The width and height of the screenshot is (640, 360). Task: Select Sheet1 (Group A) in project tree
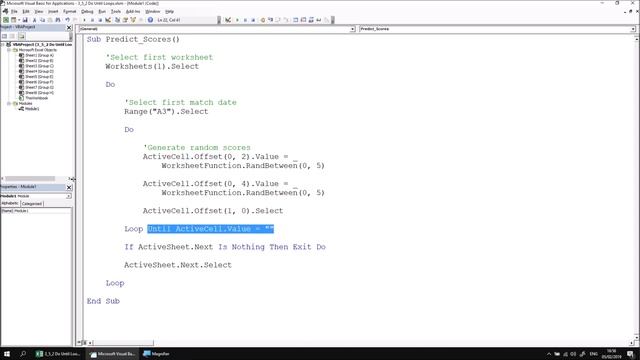39,55
